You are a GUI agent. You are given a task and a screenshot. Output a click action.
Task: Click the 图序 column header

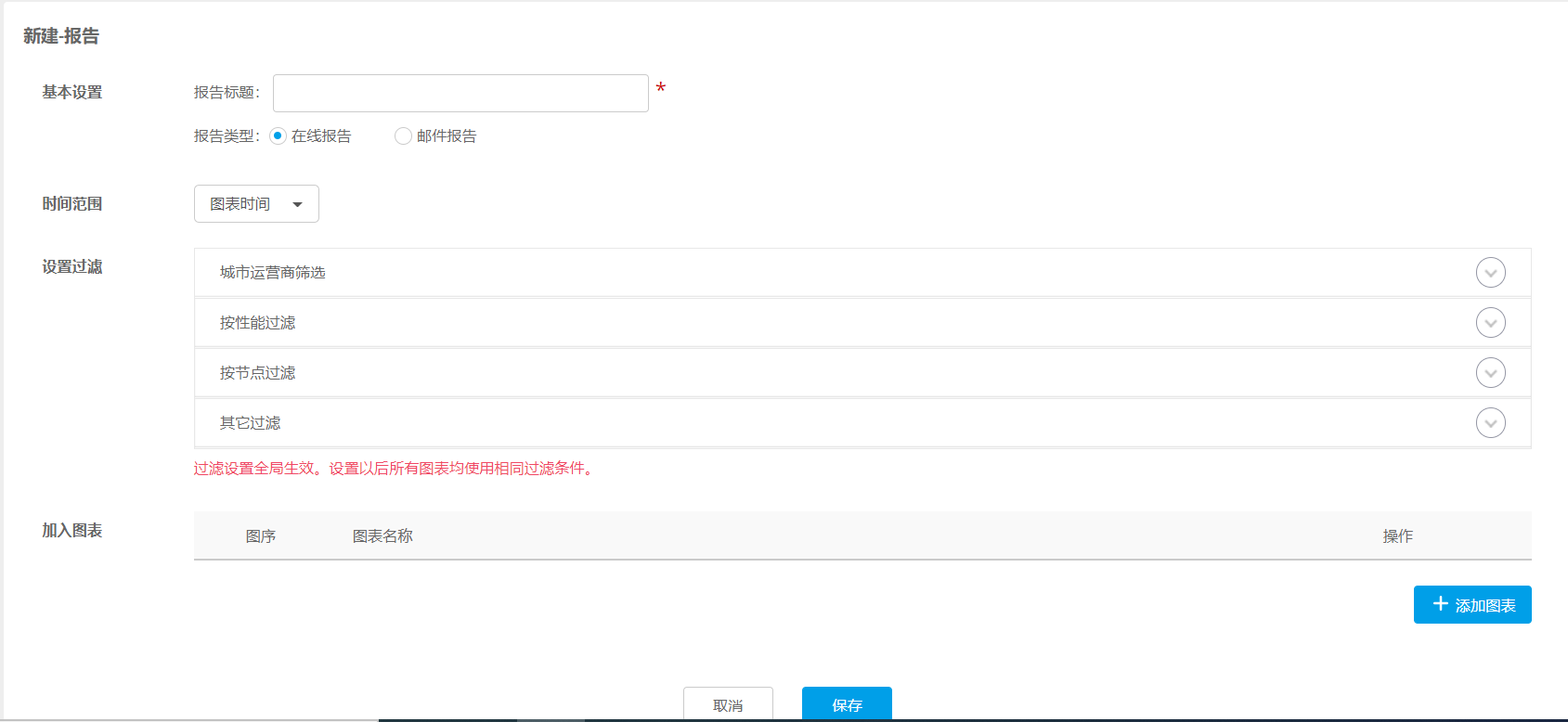pyautogui.click(x=261, y=536)
